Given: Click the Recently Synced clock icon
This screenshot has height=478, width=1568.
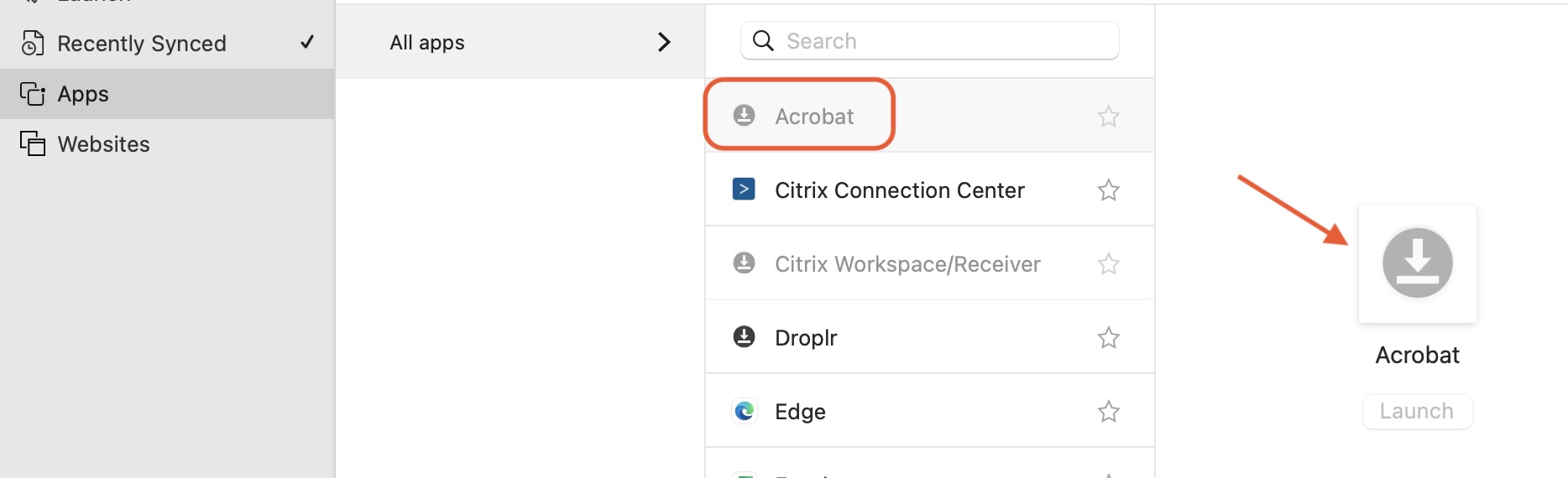Looking at the screenshot, I should coord(33,43).
